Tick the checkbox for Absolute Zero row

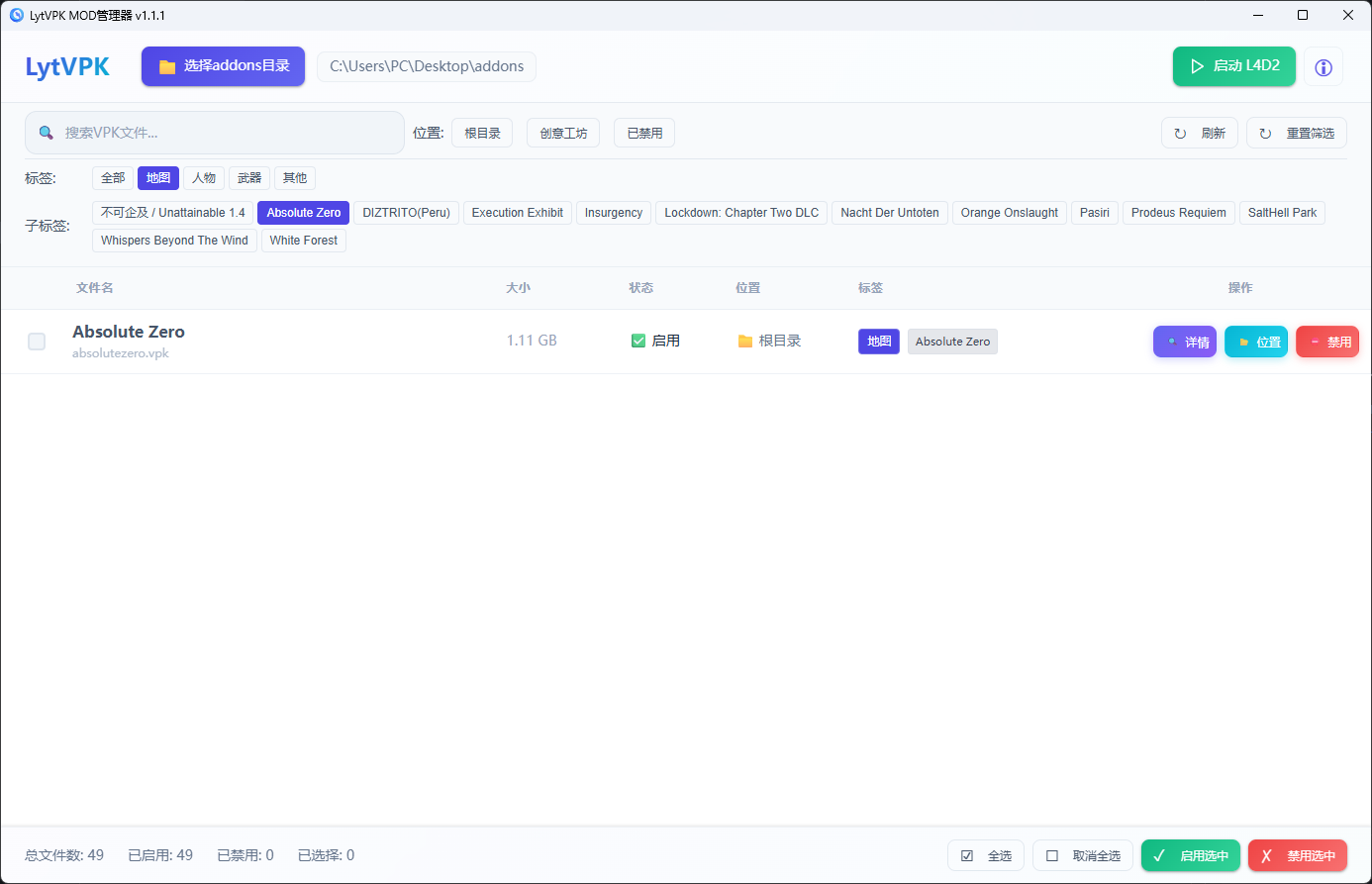click(37, 342)
